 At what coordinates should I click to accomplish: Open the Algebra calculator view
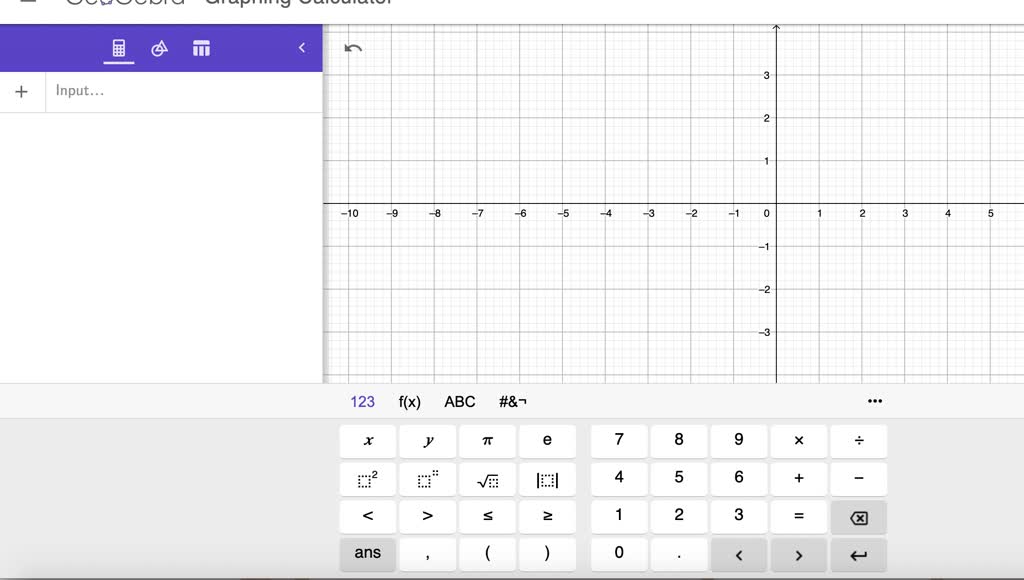119,48
